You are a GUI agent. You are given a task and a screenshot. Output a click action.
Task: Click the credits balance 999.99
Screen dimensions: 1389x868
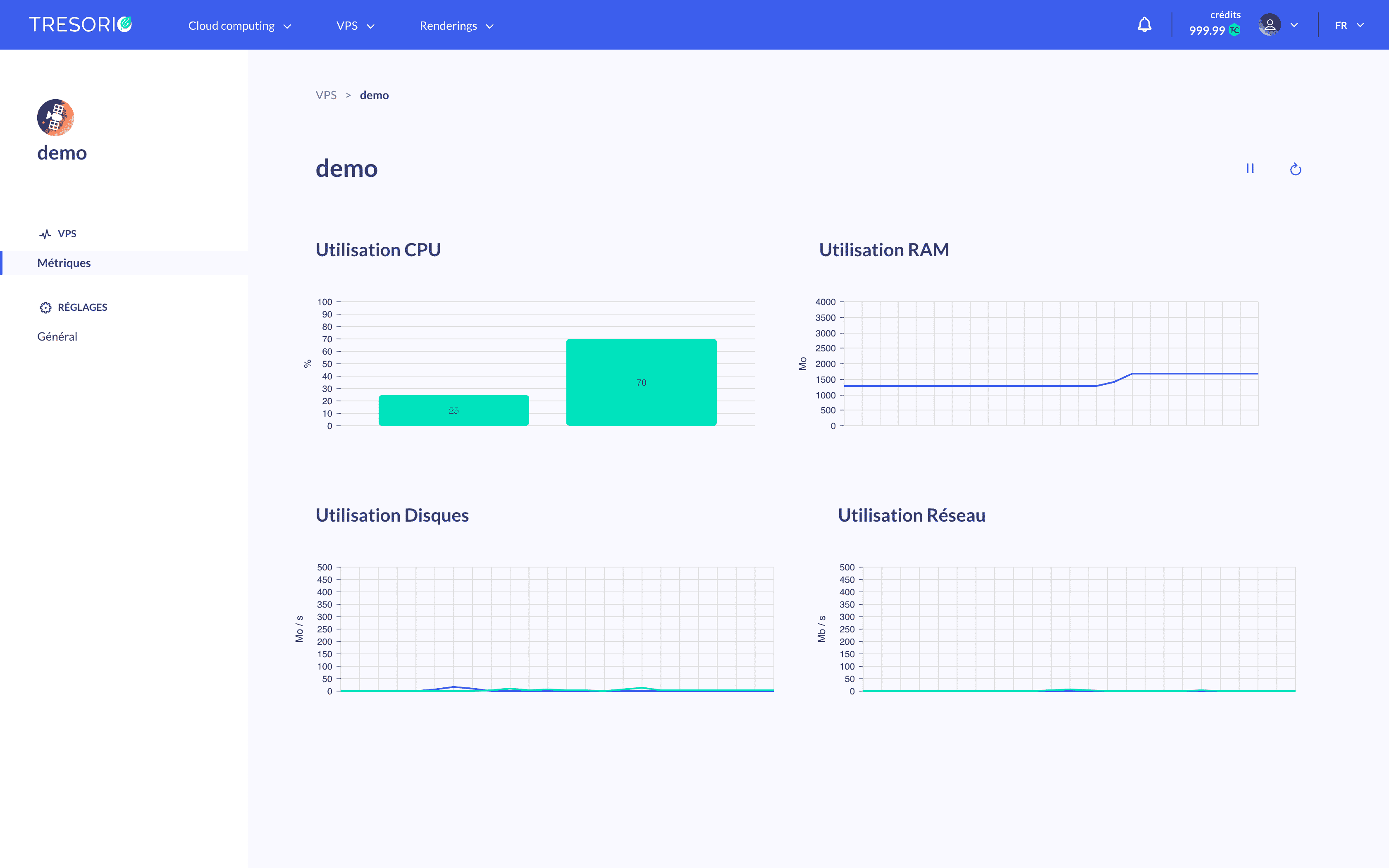click(1207, 31)
